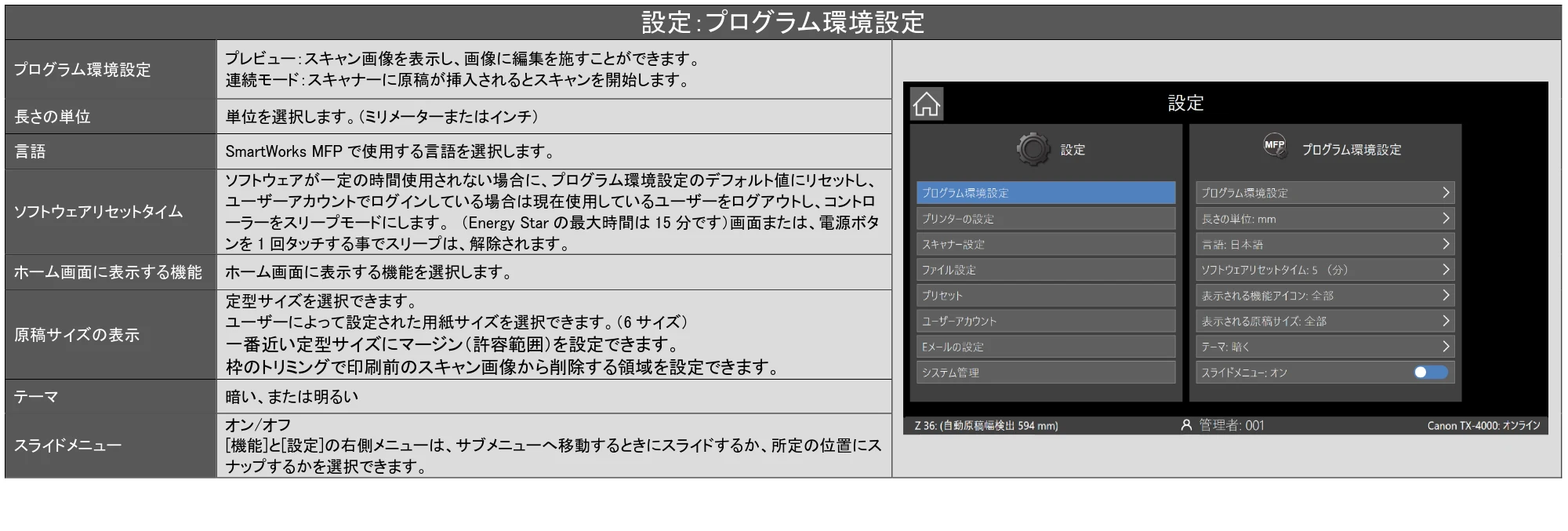Go to the home screen via house icon

point(927,104)
